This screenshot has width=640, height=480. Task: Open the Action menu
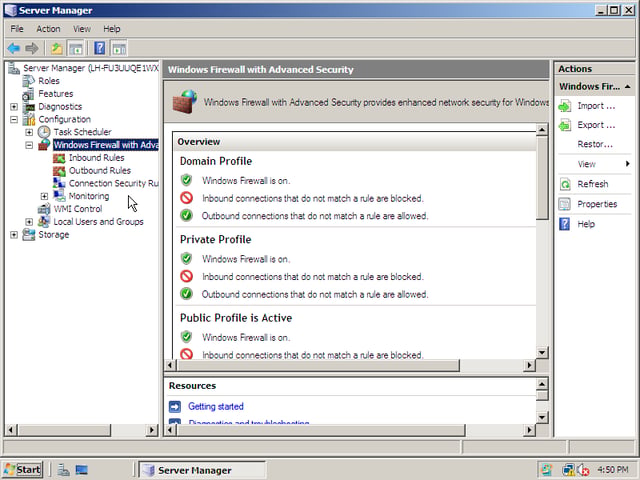click(48, 29)
